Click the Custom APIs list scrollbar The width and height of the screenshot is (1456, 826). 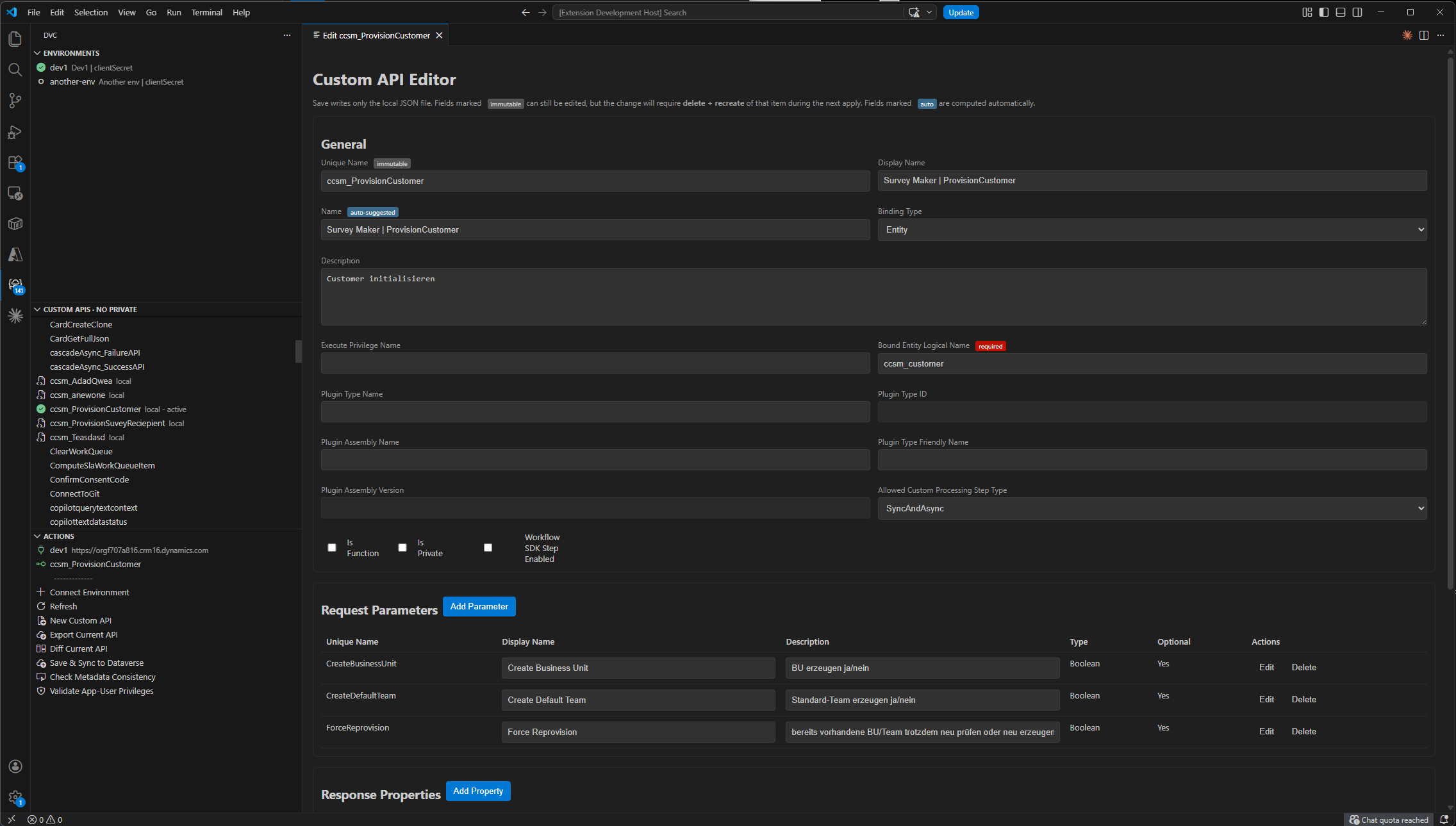pyautogui.click(x=298, y=351)
